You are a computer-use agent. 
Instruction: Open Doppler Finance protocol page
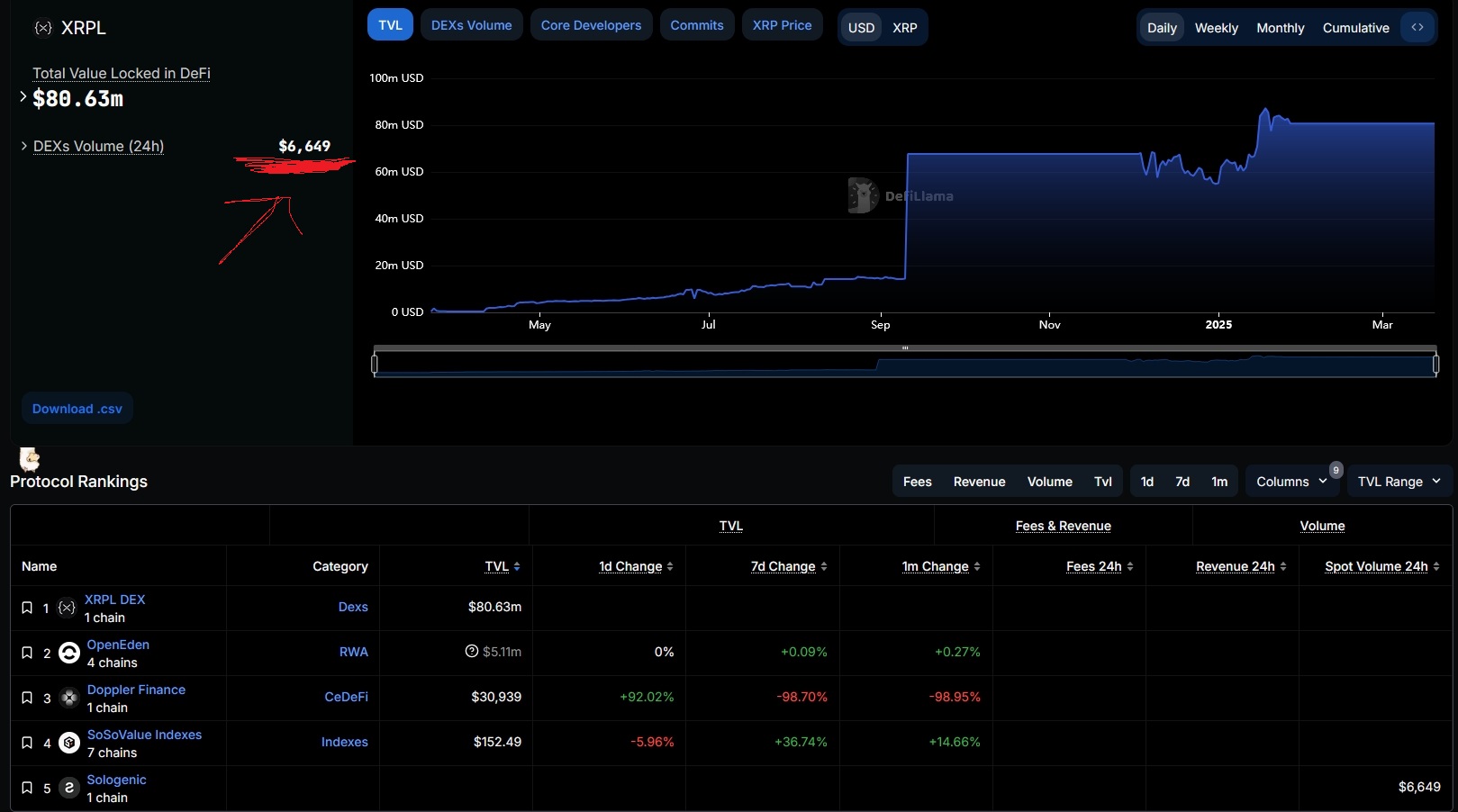click(136, 690)
